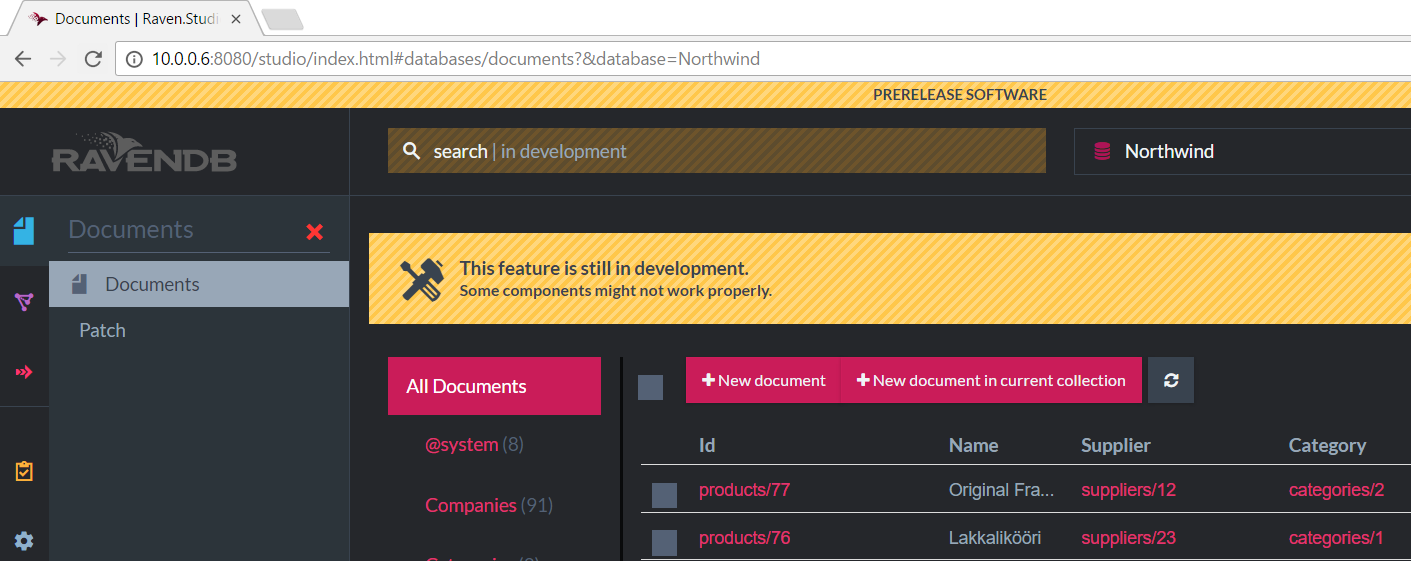Image resolution: width=1411 pixels, height=561 pixels.
Task: Select Documents item in side menu
Action: point(199,284)
